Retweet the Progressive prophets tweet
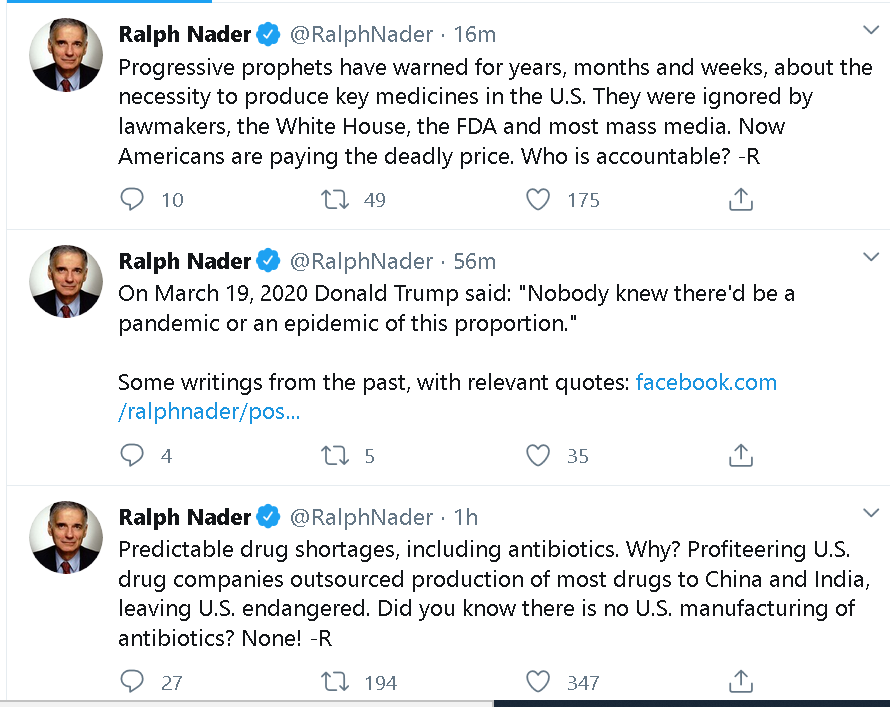This screenshot has height=707, width=890. pyautogui.click(x=335, y=199)
